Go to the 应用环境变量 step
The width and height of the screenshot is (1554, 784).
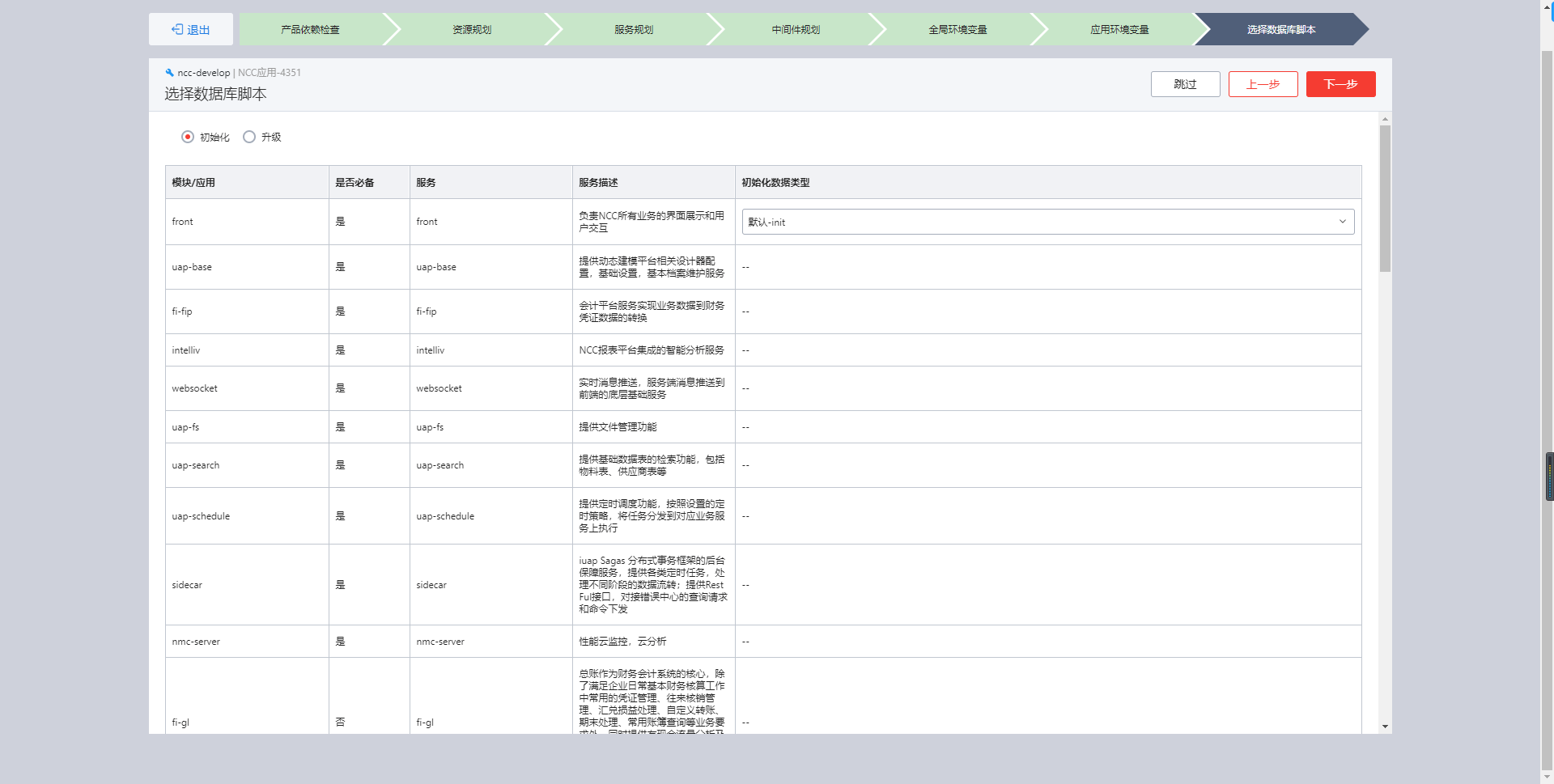point(1120,29)
